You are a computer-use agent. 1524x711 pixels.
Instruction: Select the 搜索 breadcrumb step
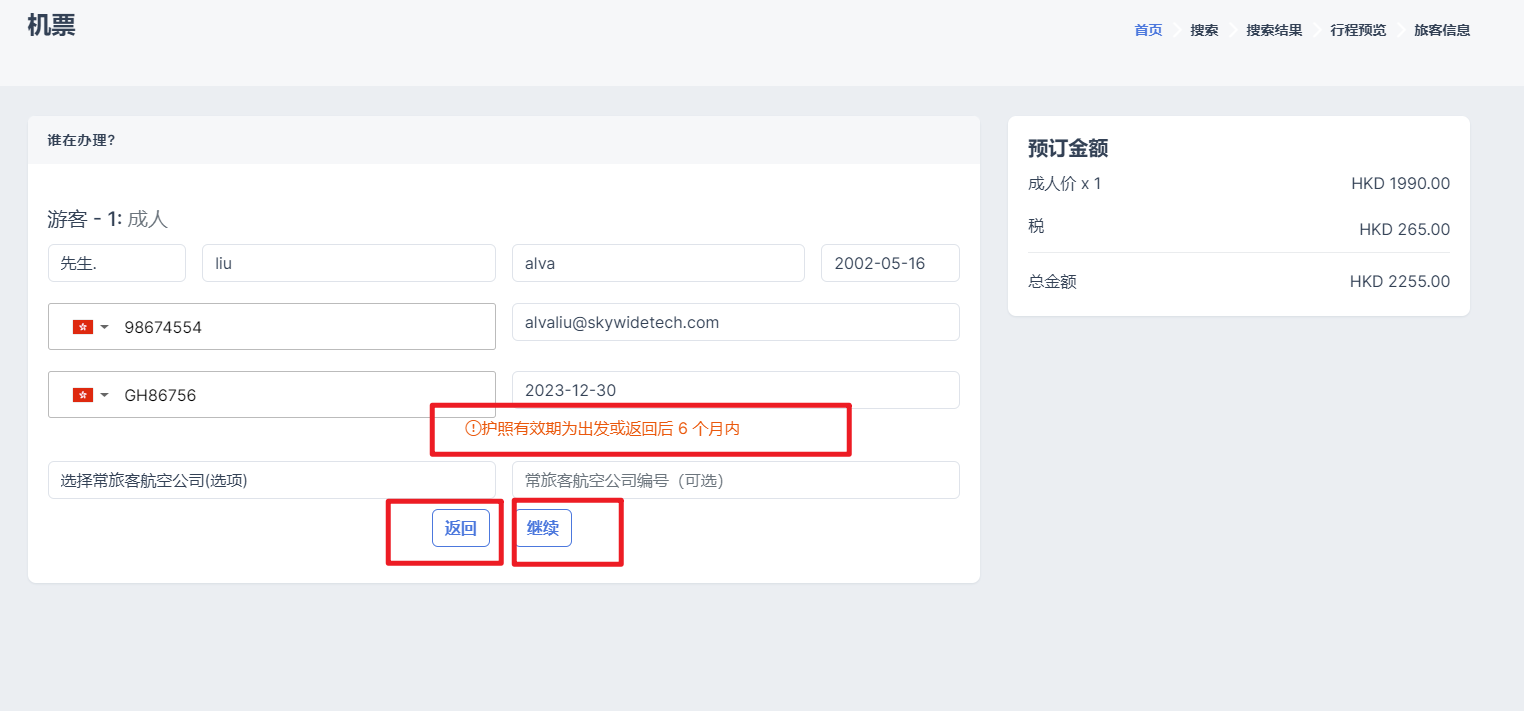(1204, 30)
